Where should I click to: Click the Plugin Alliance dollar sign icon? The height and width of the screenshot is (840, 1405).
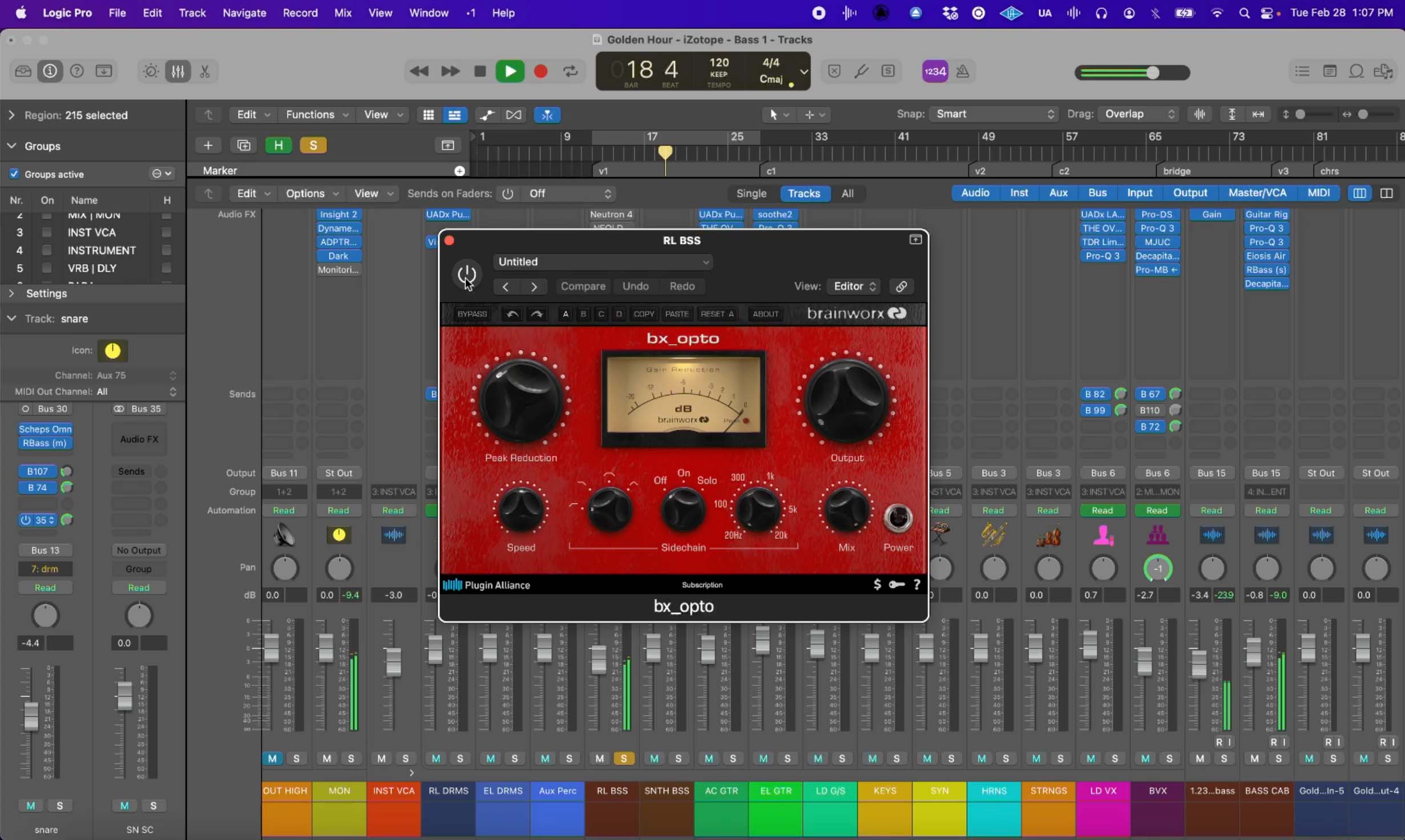click(x=877, y=584)
